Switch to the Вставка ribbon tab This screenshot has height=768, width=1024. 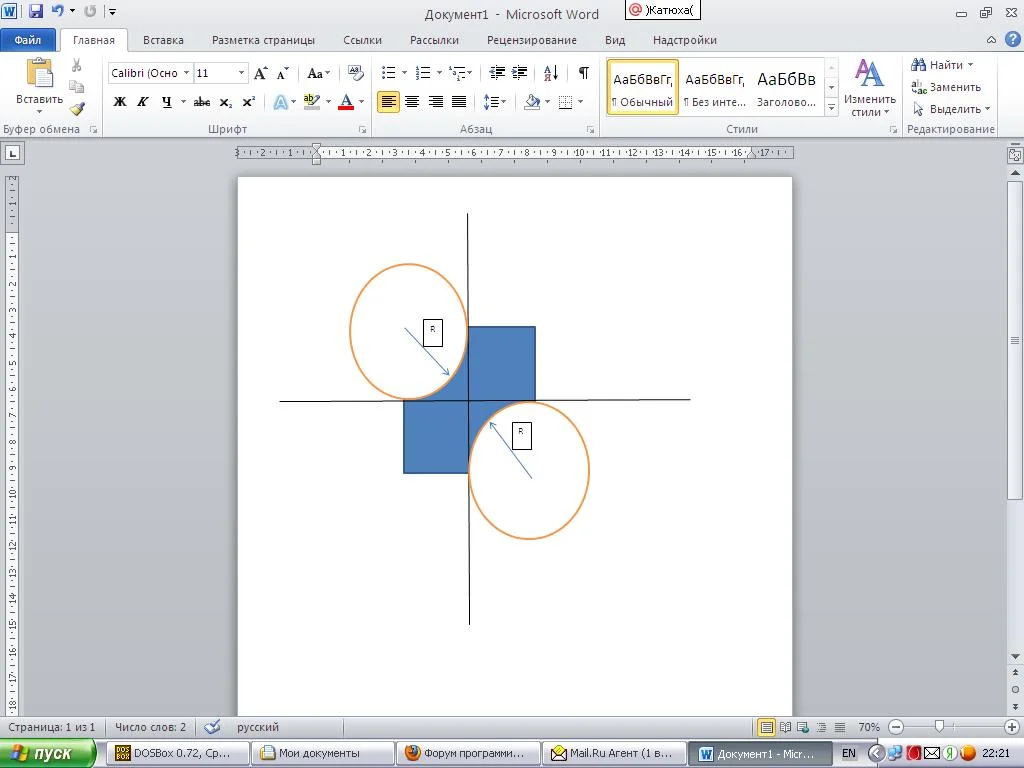[x=163, y=40]
